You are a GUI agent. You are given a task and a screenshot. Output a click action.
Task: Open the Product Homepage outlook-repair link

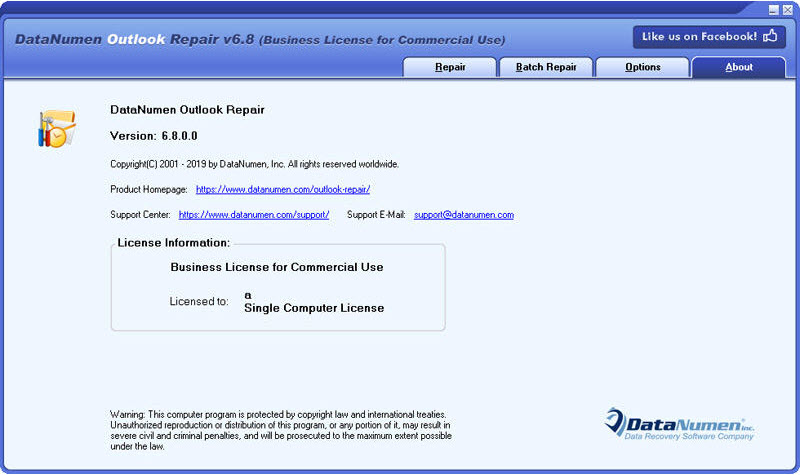pyautogui.click(x=283, y=189)
